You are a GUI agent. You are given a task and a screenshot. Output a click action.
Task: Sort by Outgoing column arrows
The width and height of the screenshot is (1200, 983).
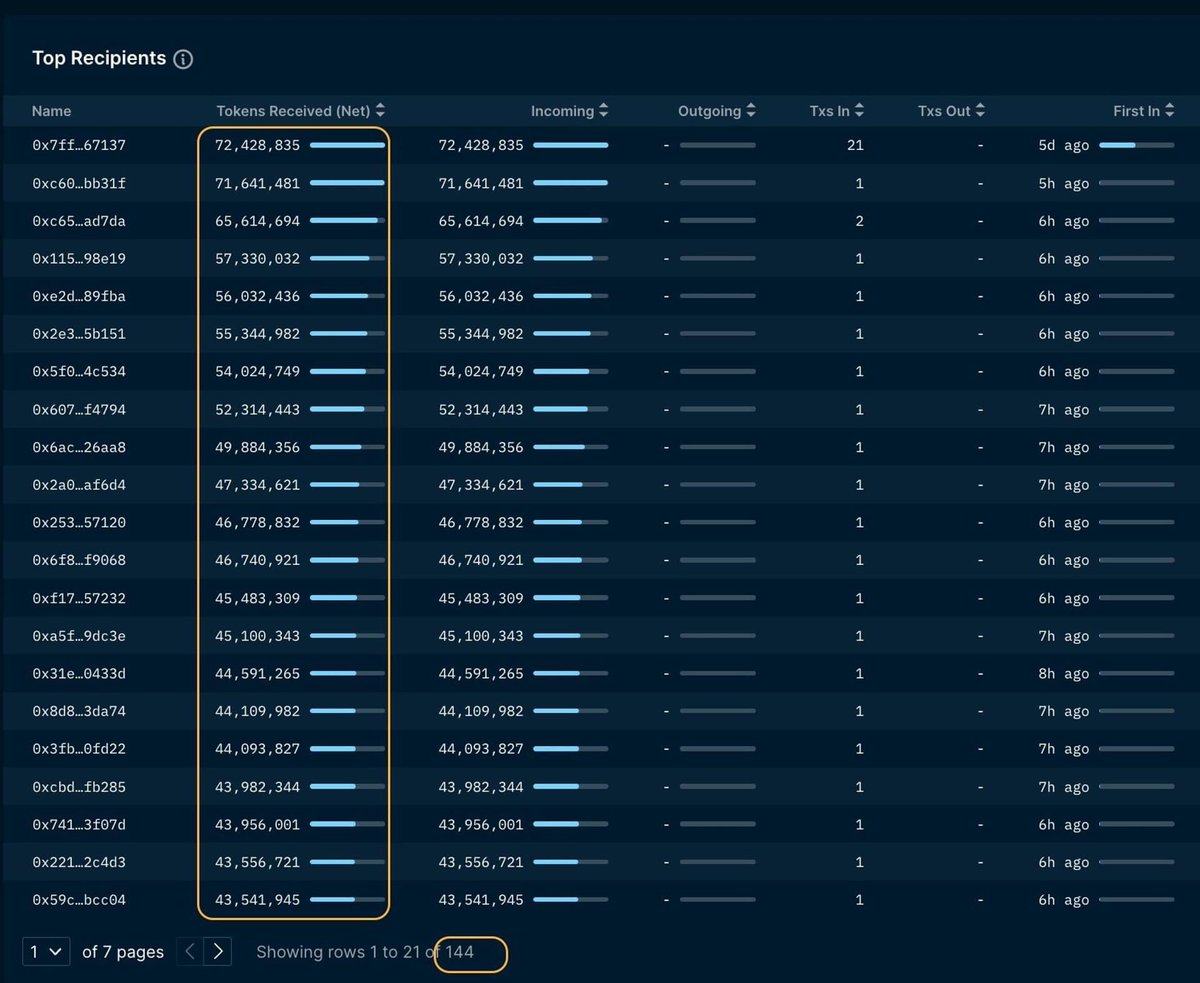coord(751,111)
